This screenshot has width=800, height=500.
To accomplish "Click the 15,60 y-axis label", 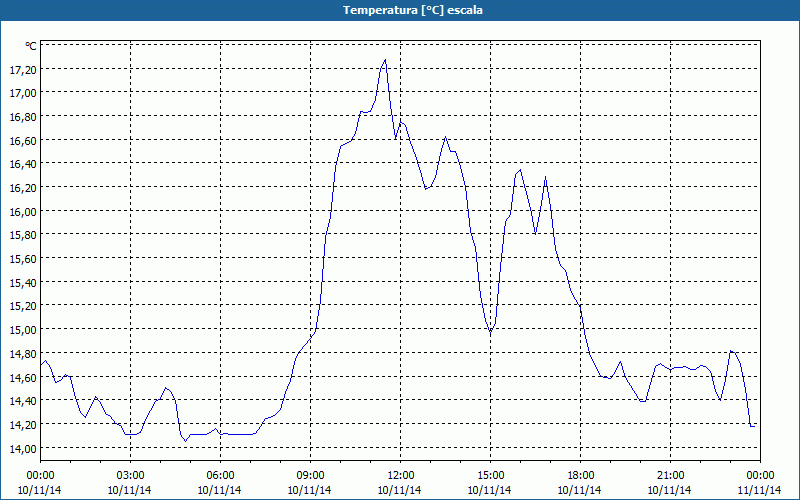I will click(23, 259).
